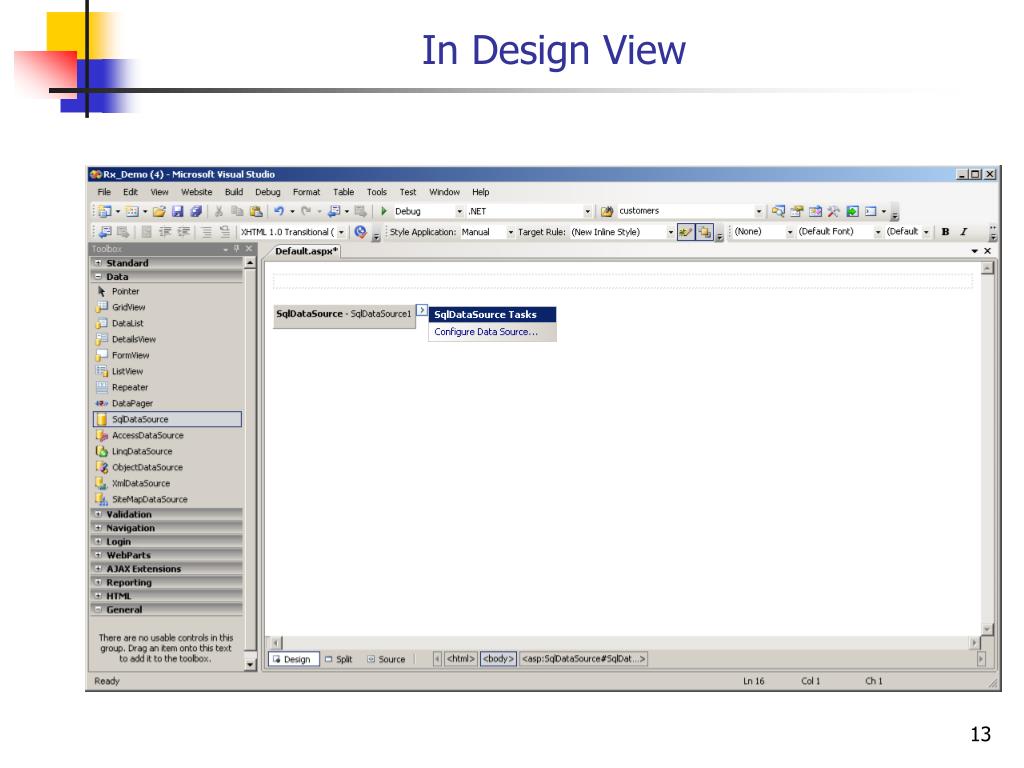Screen dimensions: 1024x768
Task: Open the Website menu
Action: (x=197, y=192)
